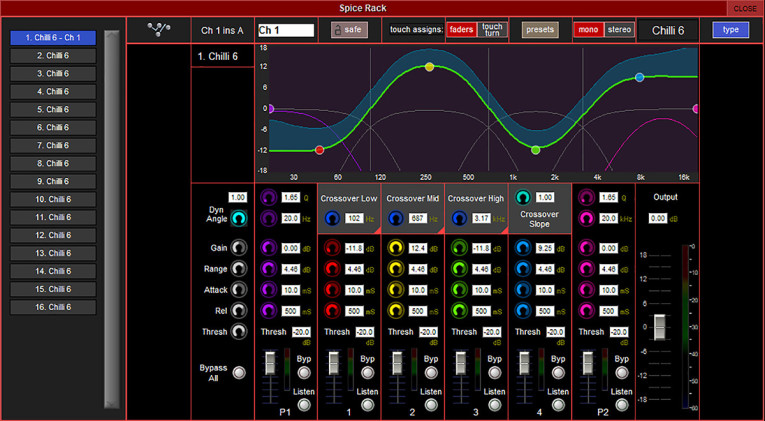Screen dimensions: 765x421
Task: Edit the Ch 1 name field
Action: pos(286,30)
